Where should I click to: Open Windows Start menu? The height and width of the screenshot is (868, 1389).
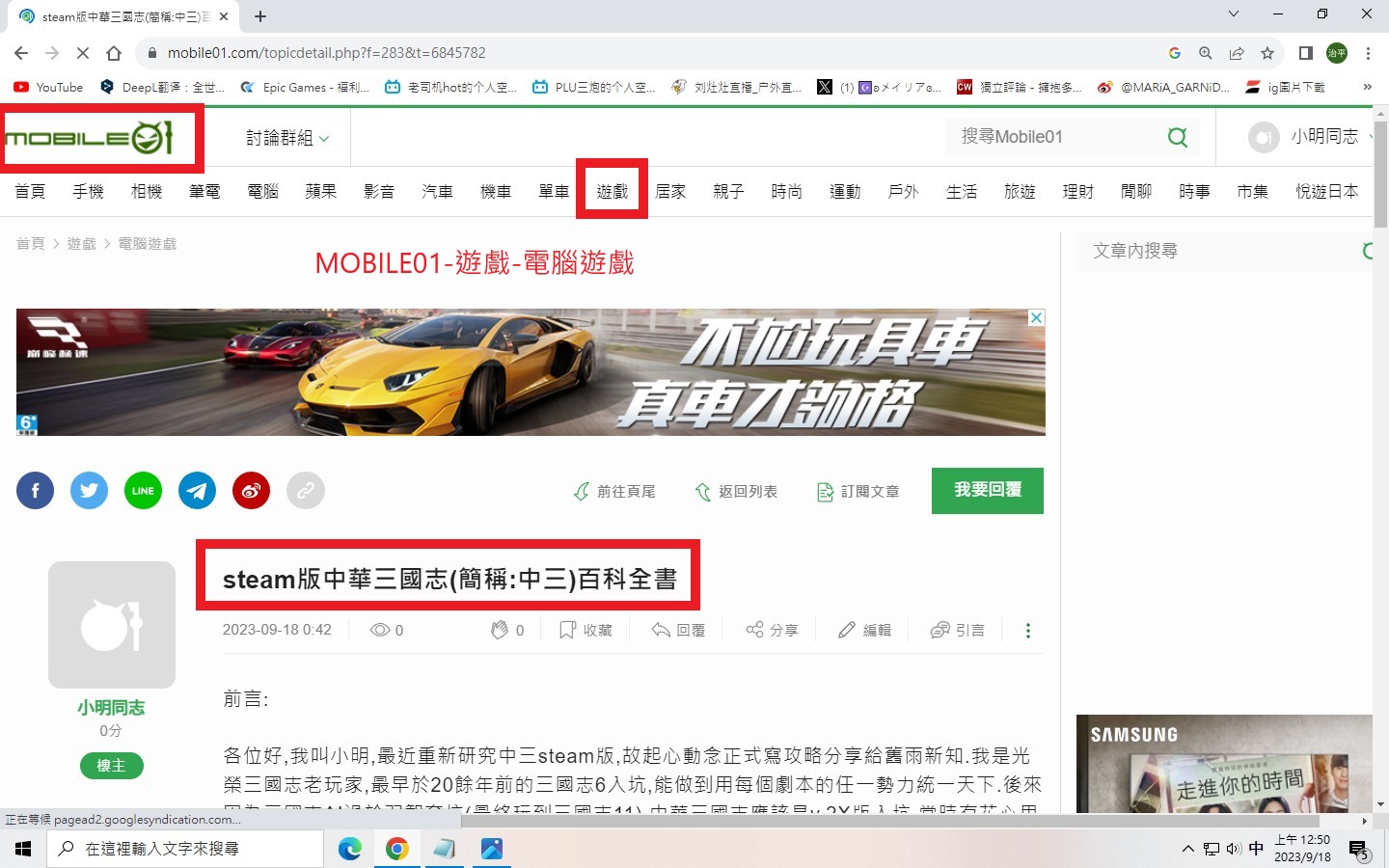click(x=23, y=849)
